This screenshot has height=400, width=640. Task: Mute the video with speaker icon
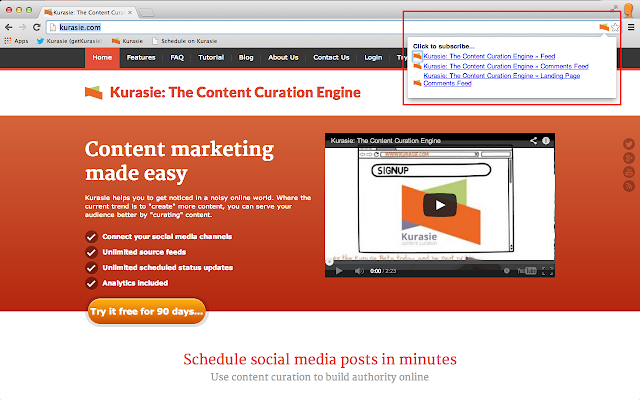(x=359, y=271)
